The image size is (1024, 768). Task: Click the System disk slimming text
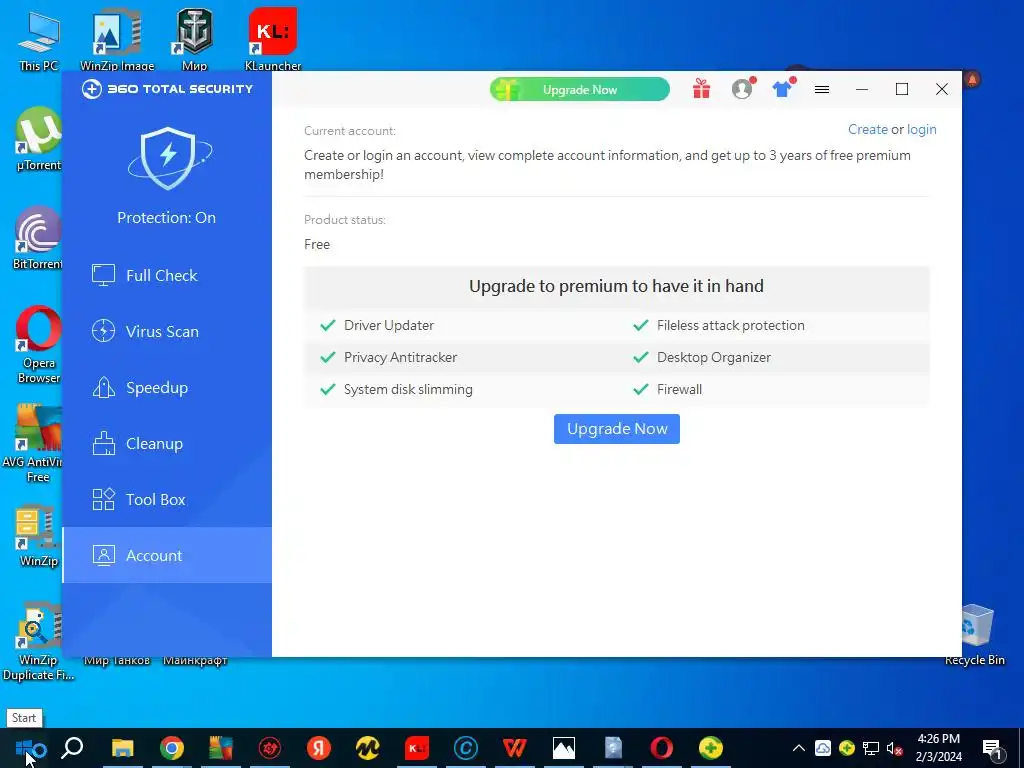[x=408, y=389]
